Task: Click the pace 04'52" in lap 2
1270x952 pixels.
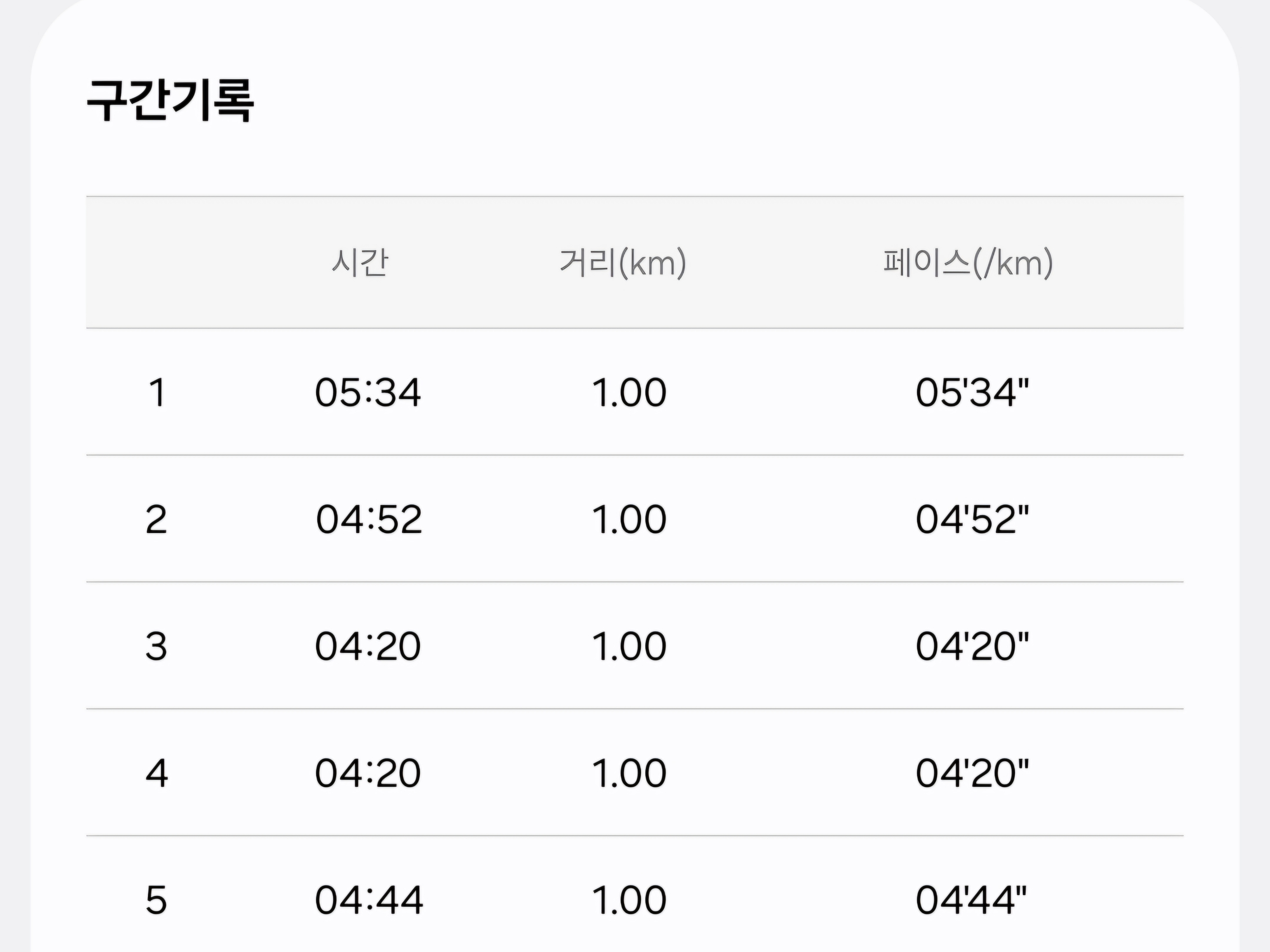Action: (972, 519)
